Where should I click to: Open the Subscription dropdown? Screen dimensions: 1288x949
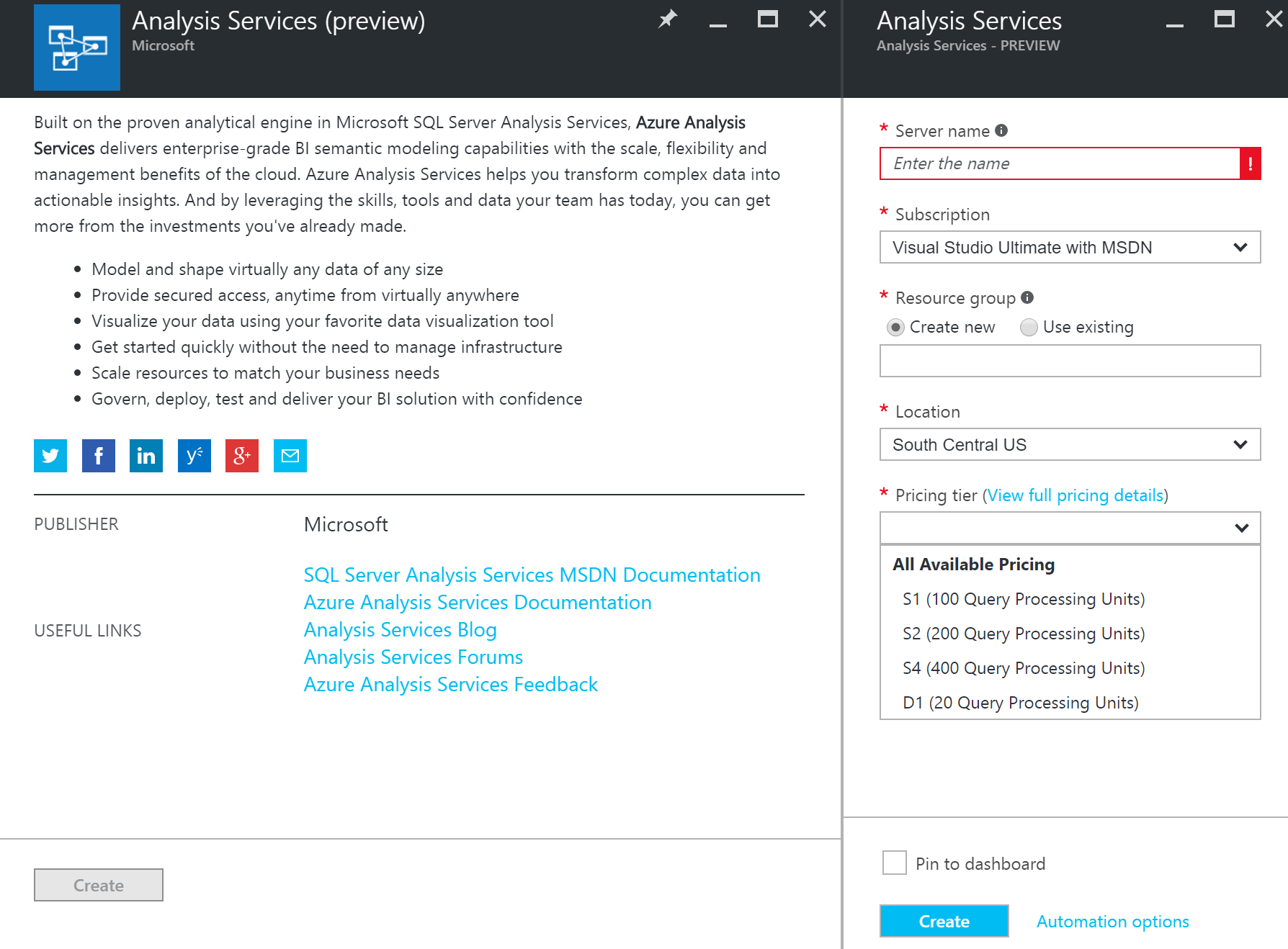1070,248
